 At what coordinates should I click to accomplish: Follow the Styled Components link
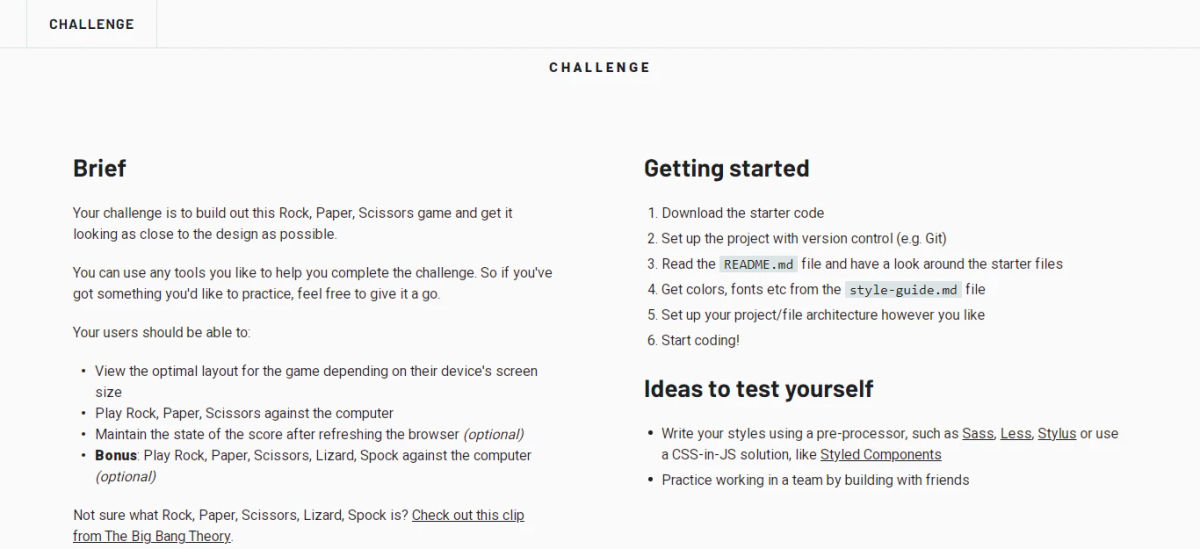tap(881, 454)
